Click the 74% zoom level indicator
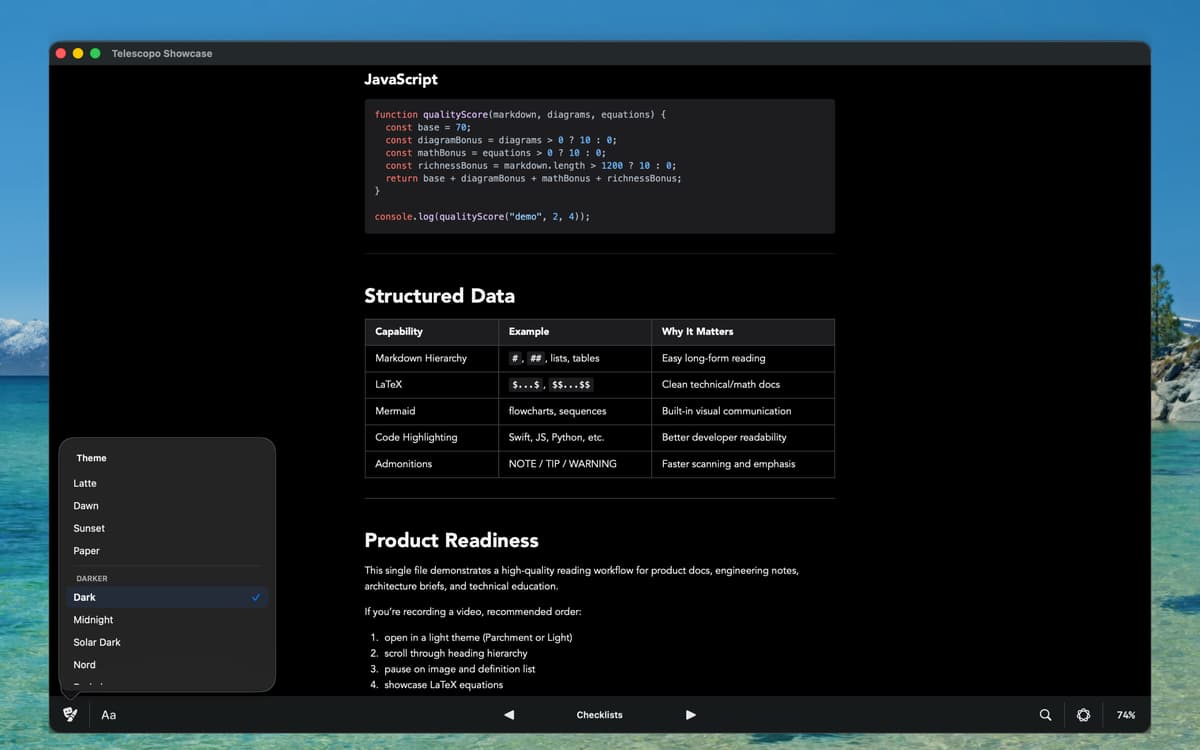The width and height of the screenshot is (1200, 750). tap(1126, 715)
